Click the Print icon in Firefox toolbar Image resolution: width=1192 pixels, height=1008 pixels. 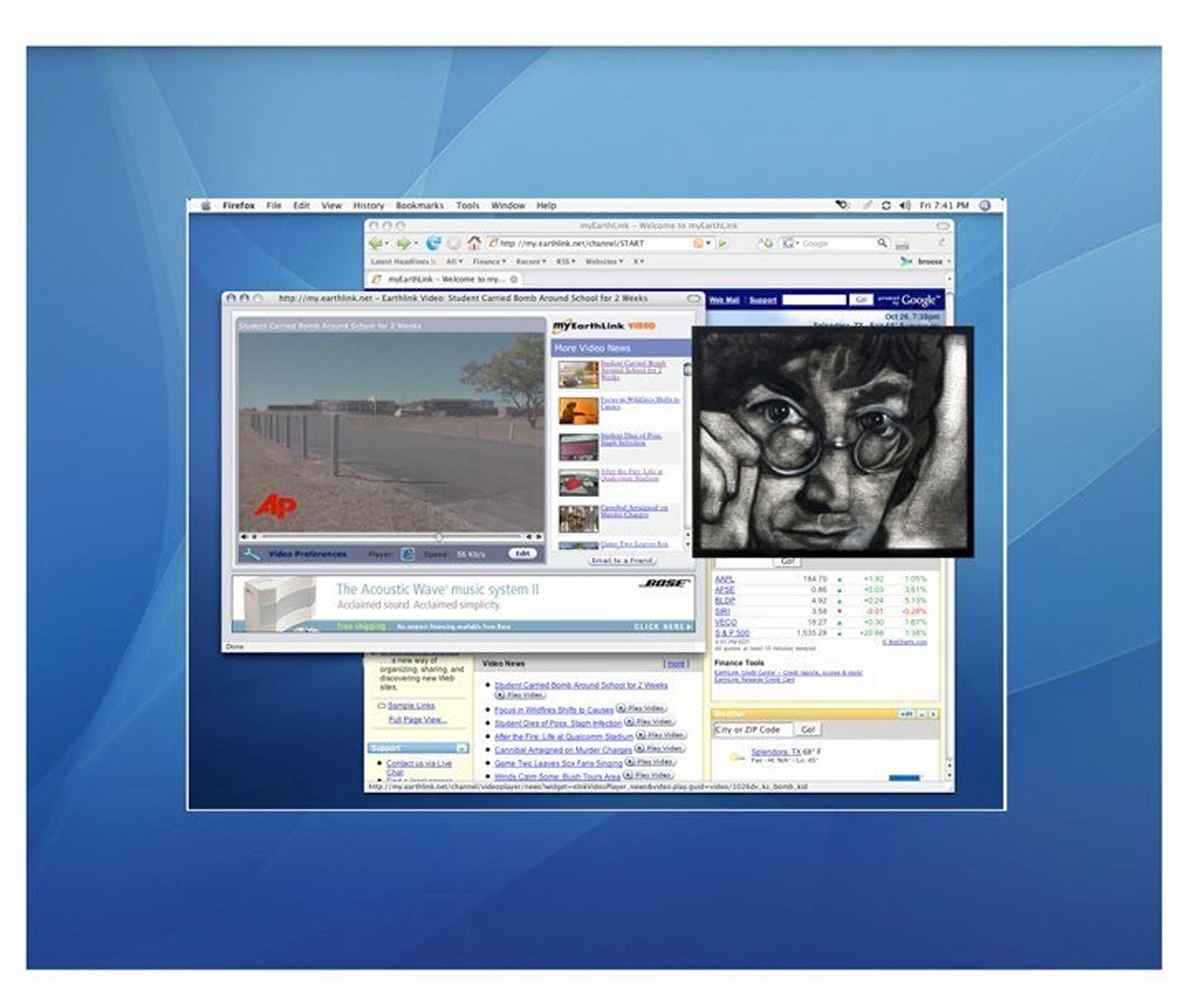tap(903, 244)
